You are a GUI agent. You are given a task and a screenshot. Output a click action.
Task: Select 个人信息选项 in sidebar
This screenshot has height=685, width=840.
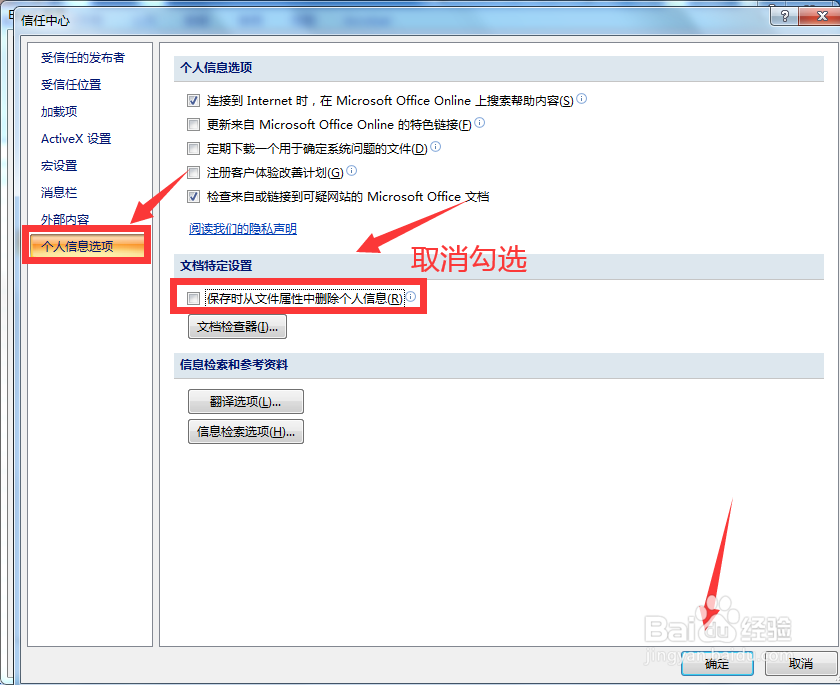(x=87, y=246)
